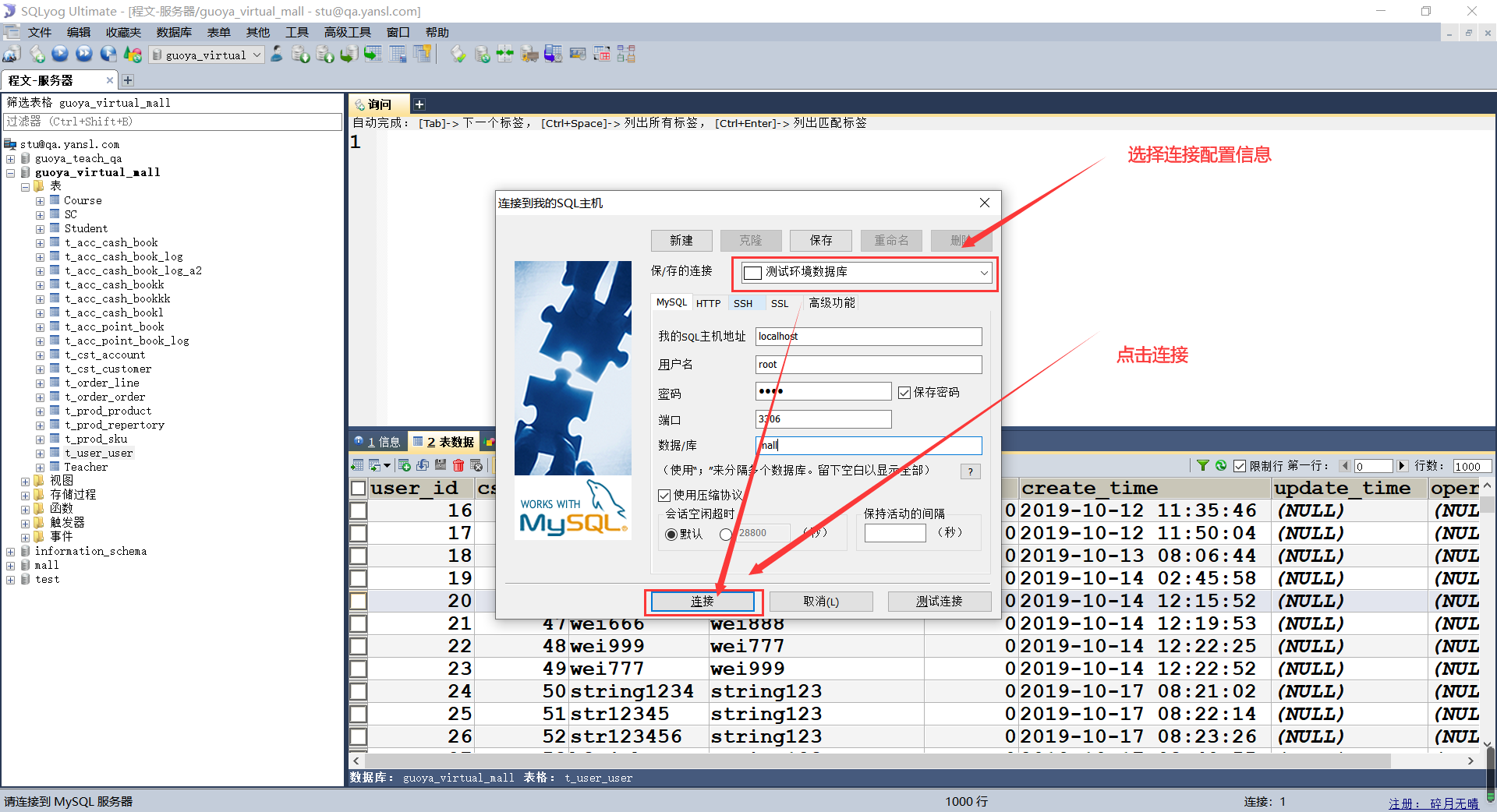The image size is (1497, 812).
Task: Open the guoya_virtual database dropdown in toolbar
Action: coord(206,55)
